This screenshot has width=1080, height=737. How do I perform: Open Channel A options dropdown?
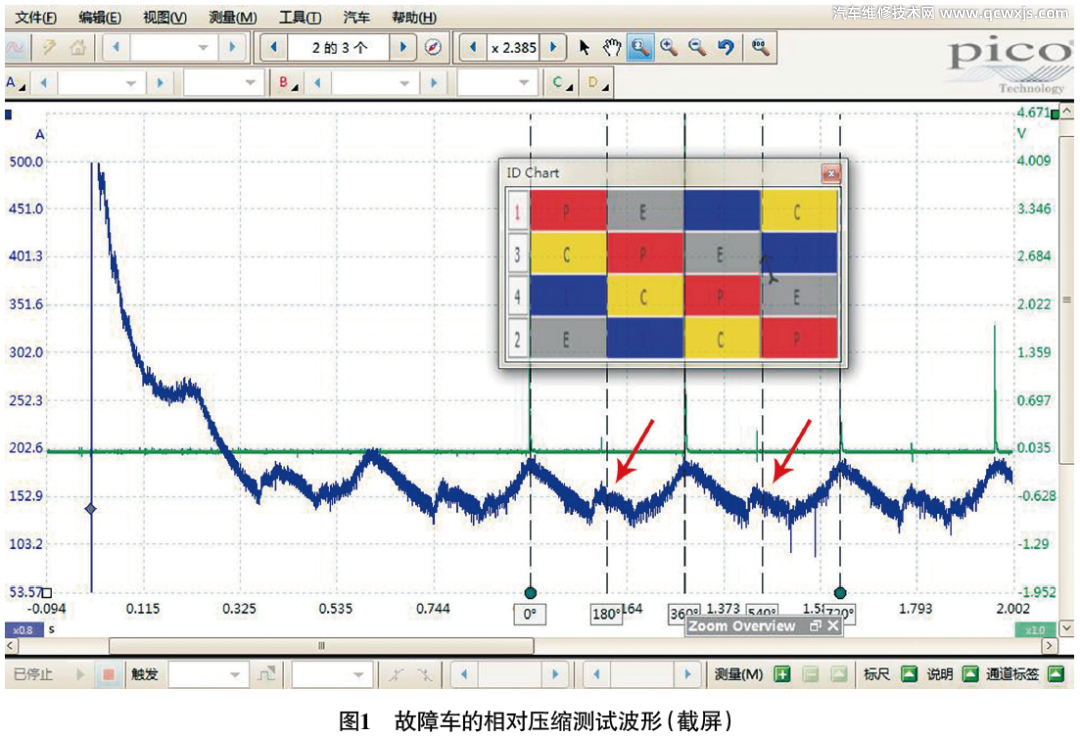pos(17,84)
